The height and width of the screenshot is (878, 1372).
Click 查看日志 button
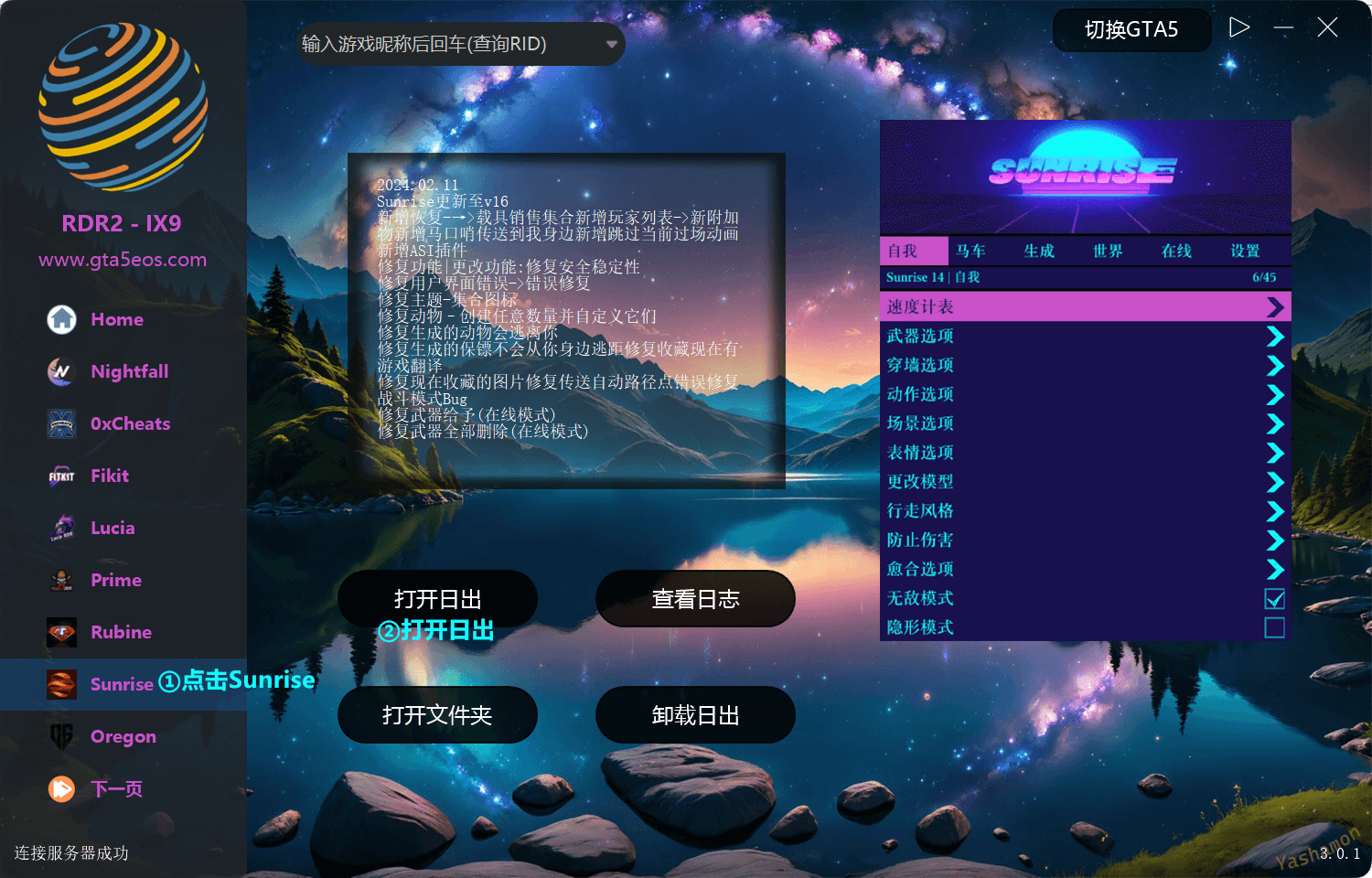coord(695,599)
